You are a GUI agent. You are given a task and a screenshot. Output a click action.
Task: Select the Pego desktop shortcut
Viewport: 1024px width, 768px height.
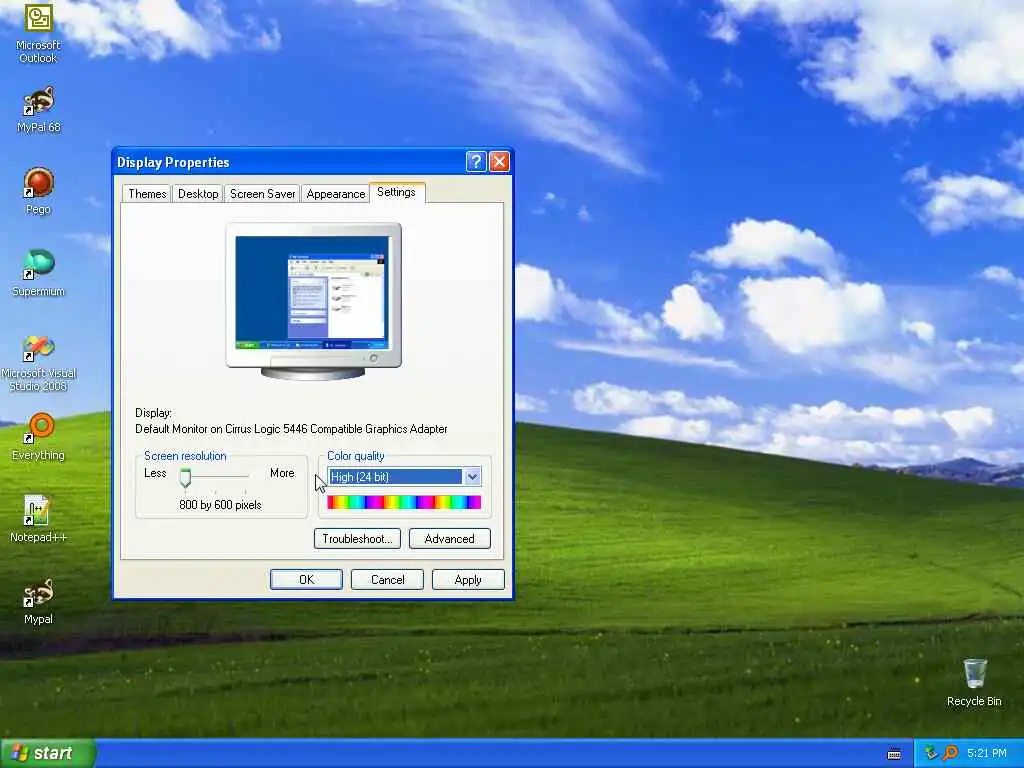pos(38,191)
